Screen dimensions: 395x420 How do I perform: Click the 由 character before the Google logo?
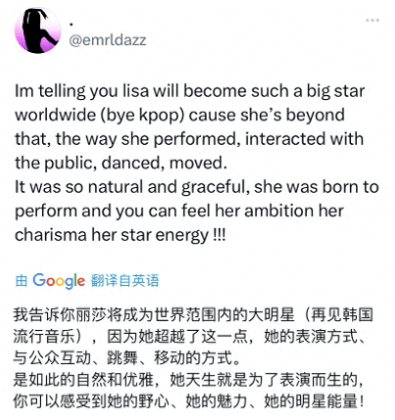(x=21, y=281)
